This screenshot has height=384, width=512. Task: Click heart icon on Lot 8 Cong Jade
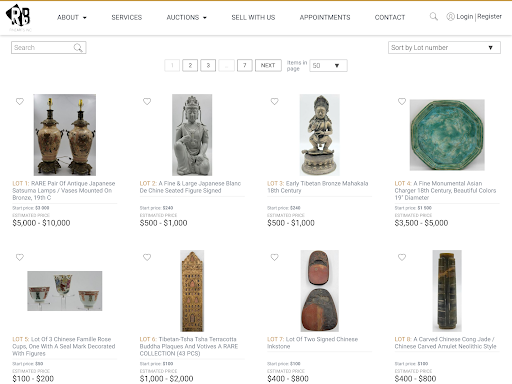pos(402,257)
